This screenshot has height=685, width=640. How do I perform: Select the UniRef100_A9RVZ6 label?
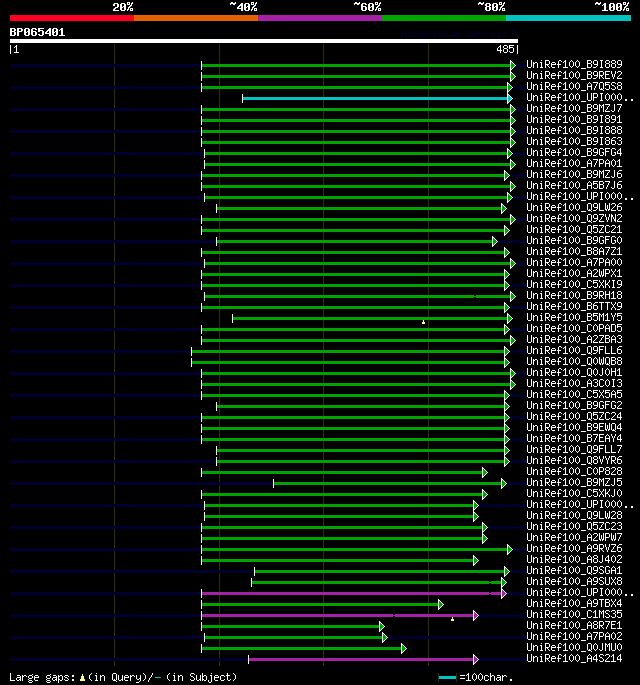pos(574,549)
